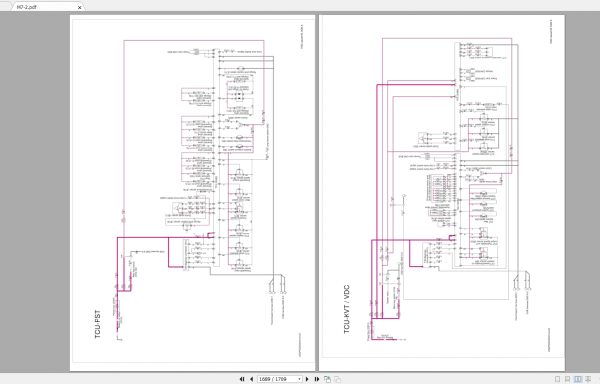Click the next view icon (greyed)

pos(338,379)
